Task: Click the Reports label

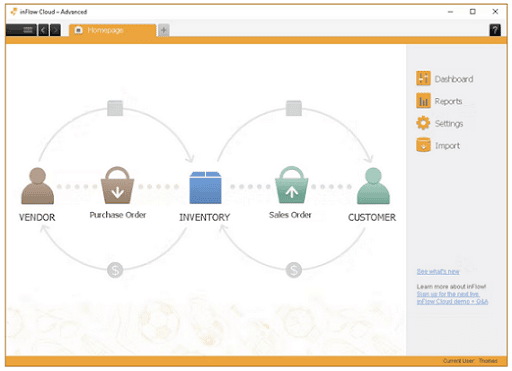Action: pyautogui.click(x=448, y=101)
